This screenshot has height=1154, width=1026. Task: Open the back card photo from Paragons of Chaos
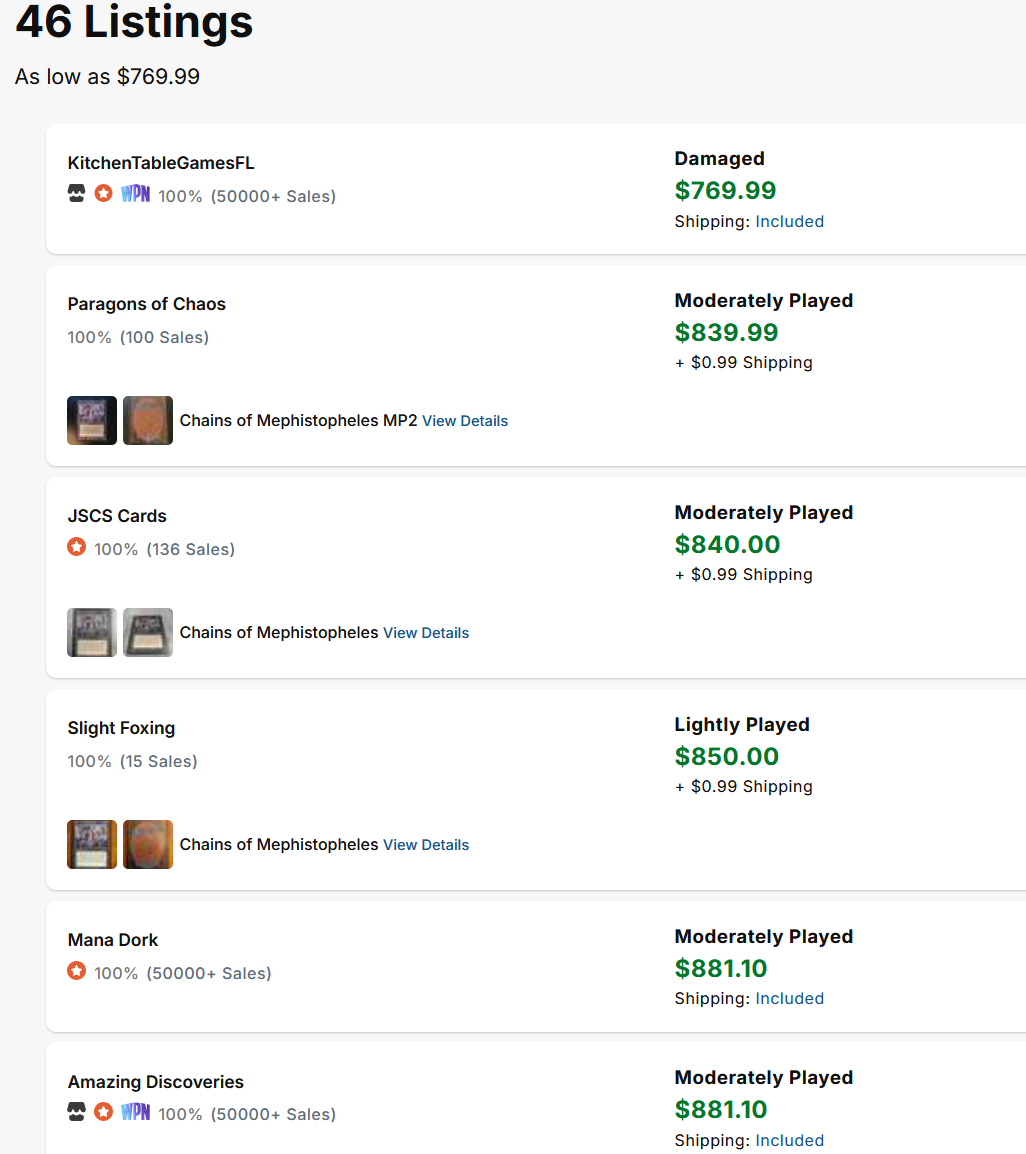pyautogui.click(x=148, y=420)
